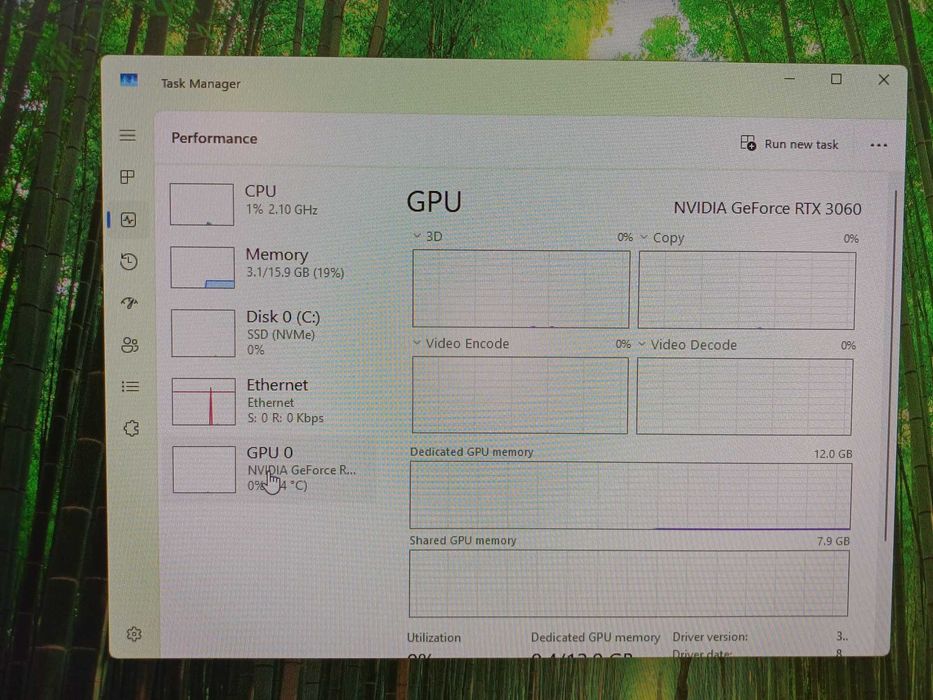Select the Performance page icon
The width and height of the screenshot is (933, 700).
[129, 220]
